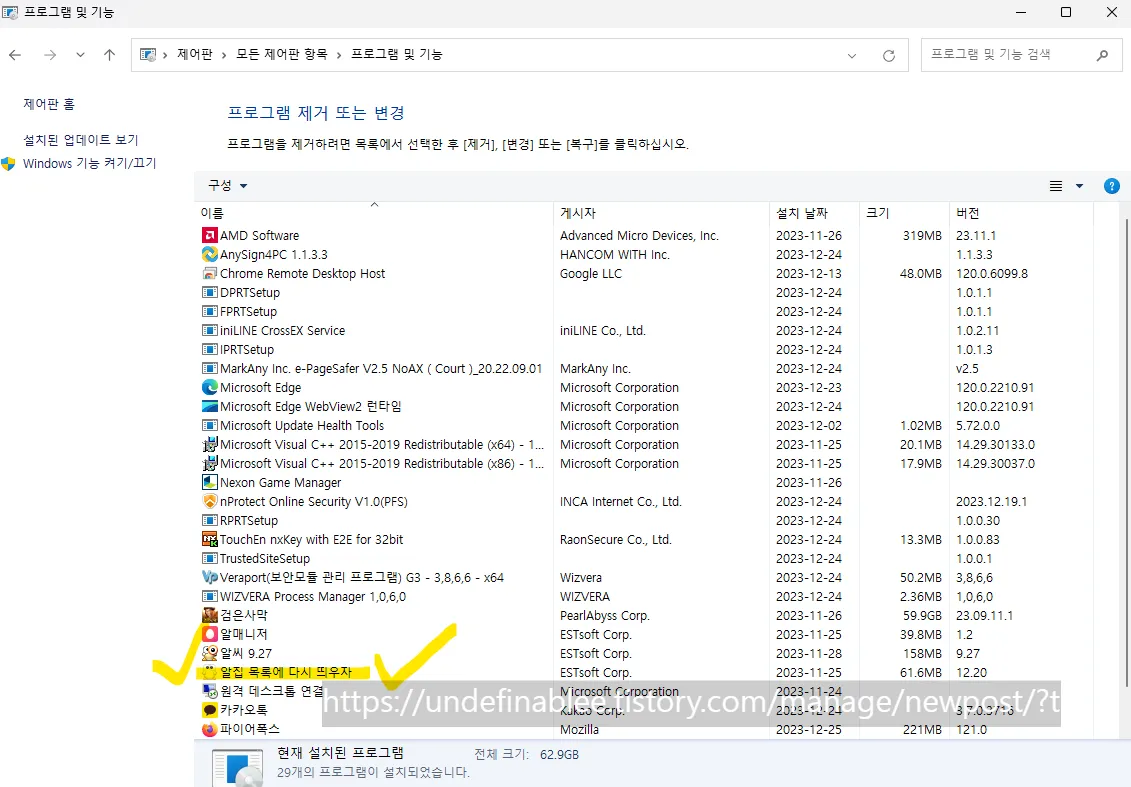Click the Microsoft Edge icon

(209, 387)
